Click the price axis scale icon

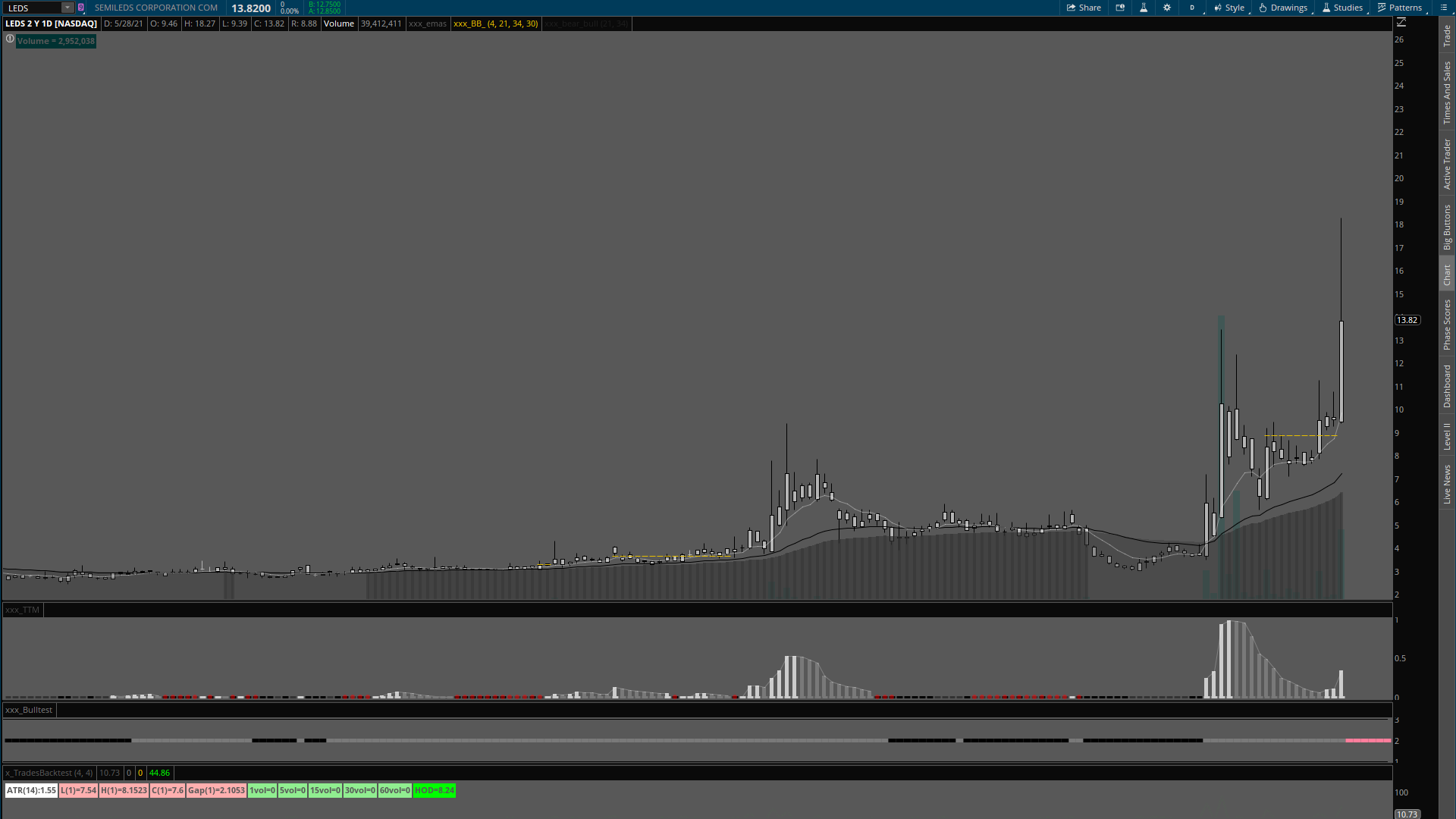click(x=1401, y=23)
